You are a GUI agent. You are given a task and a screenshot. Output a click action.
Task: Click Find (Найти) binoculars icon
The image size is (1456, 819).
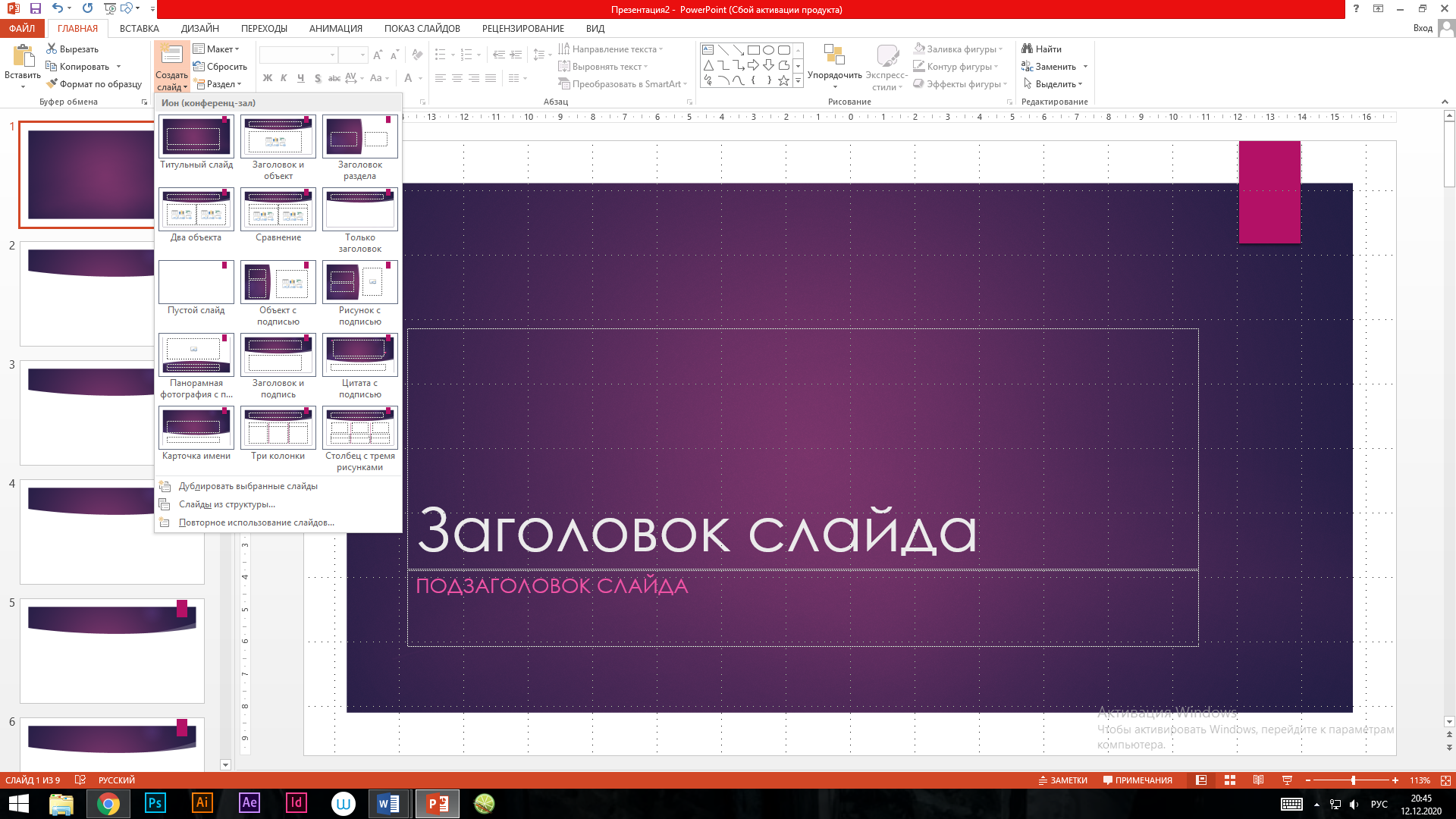[x=1028, y=49]
